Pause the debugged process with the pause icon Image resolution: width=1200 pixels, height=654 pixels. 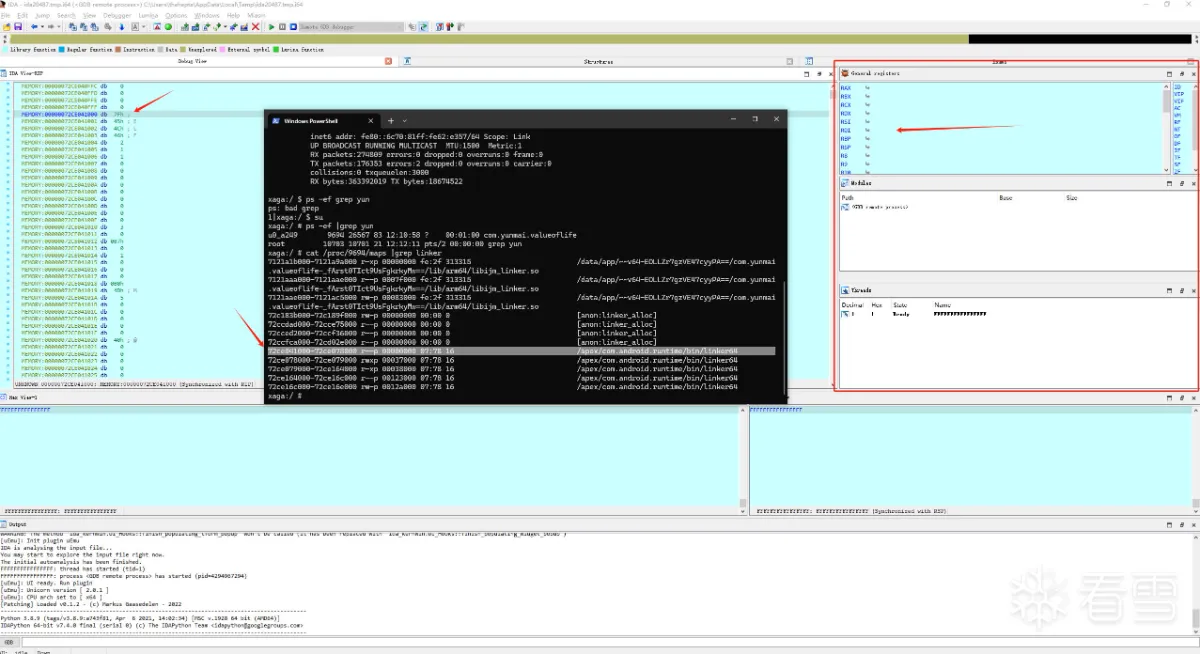282,27
